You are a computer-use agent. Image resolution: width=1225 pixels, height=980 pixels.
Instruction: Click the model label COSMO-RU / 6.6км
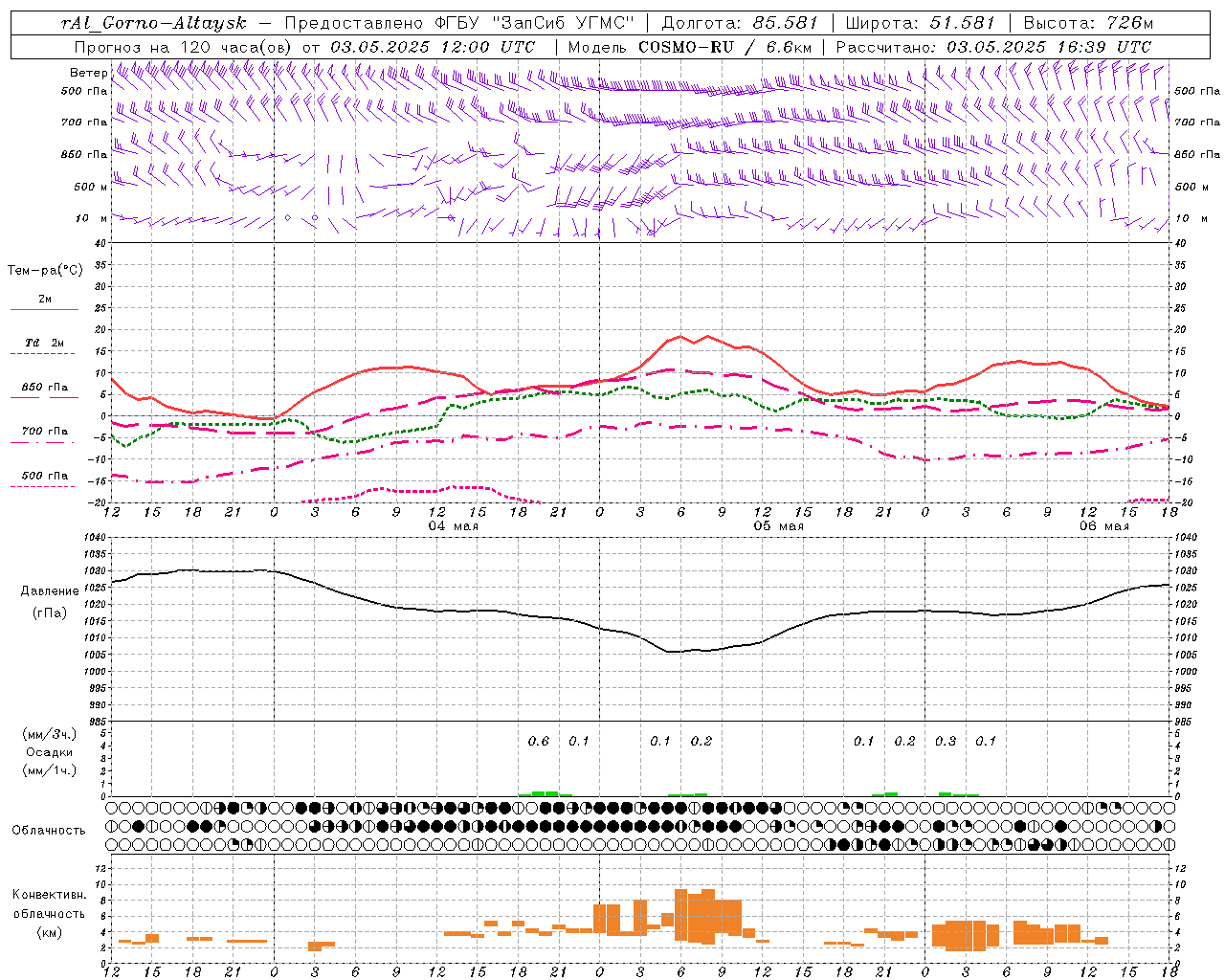(x=725, y=47)
